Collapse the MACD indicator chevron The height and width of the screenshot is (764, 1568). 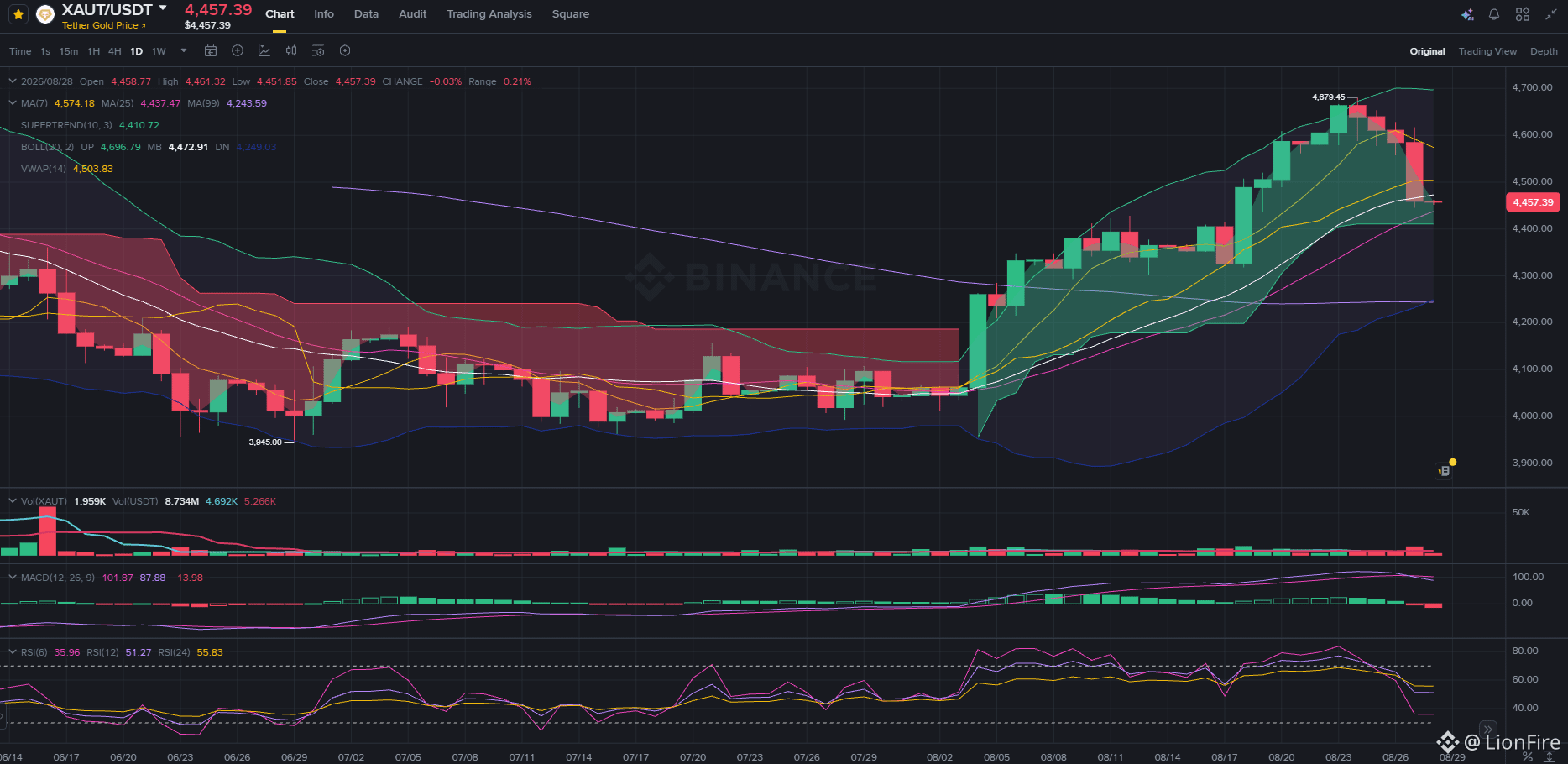pos(13,578)
